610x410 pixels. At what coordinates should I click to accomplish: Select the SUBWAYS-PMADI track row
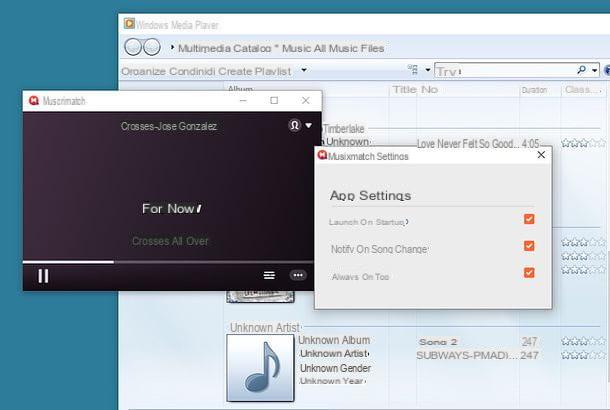coord(467,356)
